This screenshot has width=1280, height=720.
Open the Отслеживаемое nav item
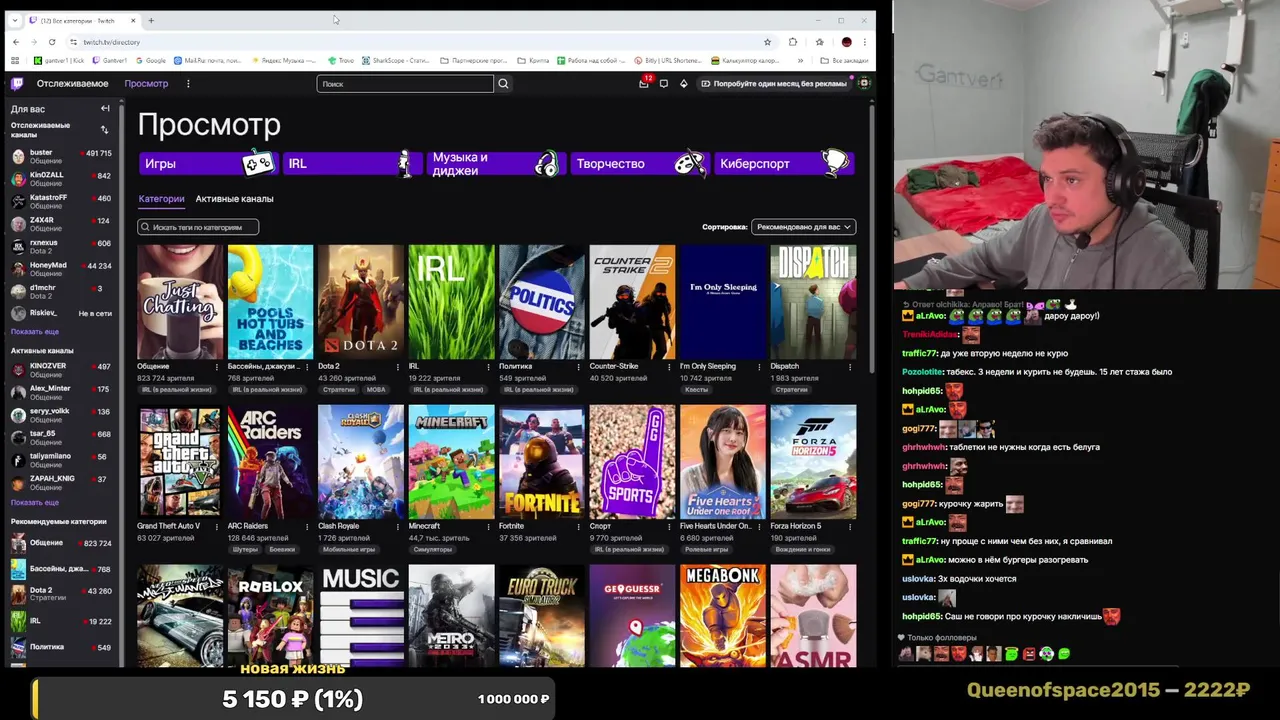coord(72,84)
